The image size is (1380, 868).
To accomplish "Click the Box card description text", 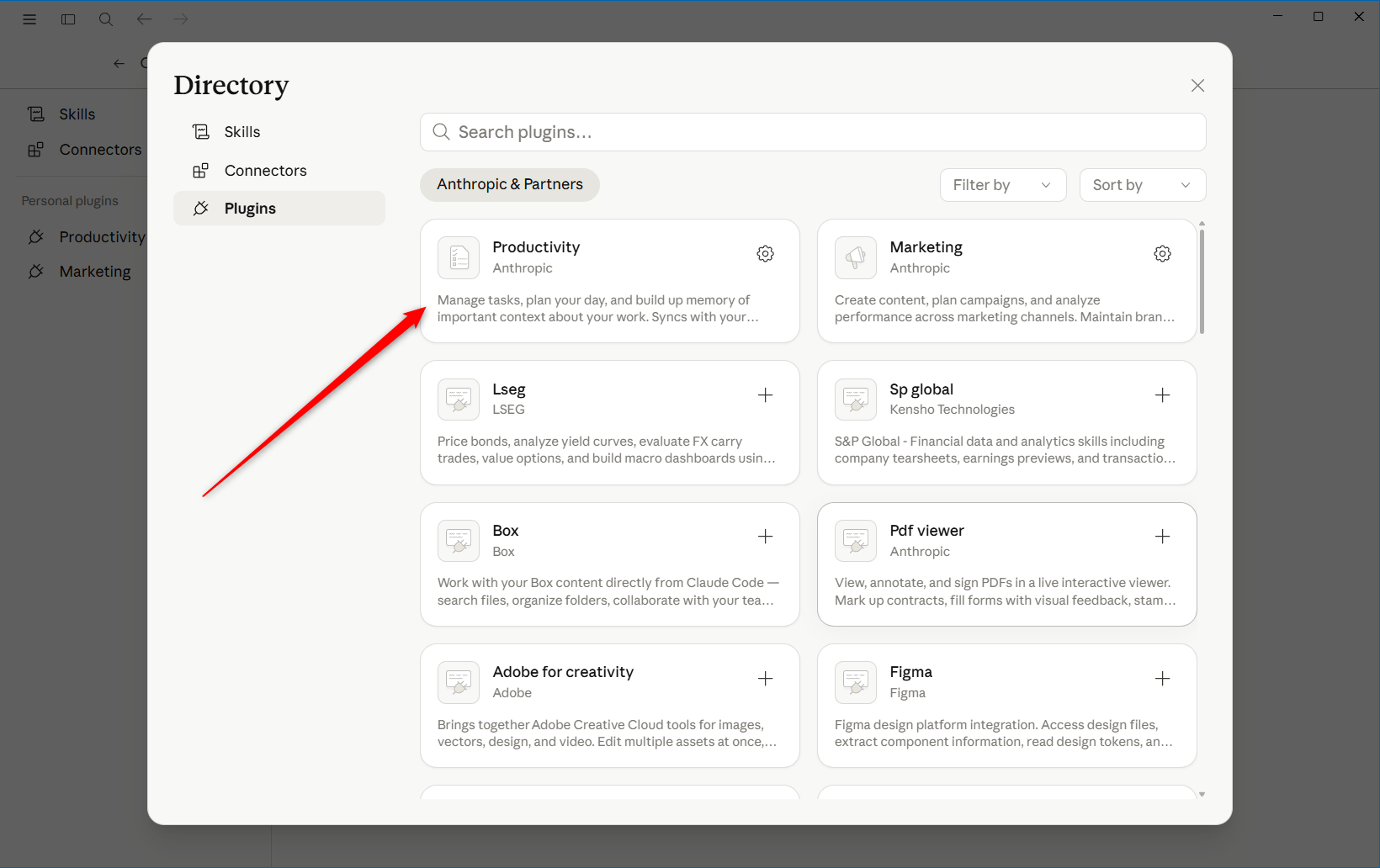I will pyautogui.click(x=608, y=591).
